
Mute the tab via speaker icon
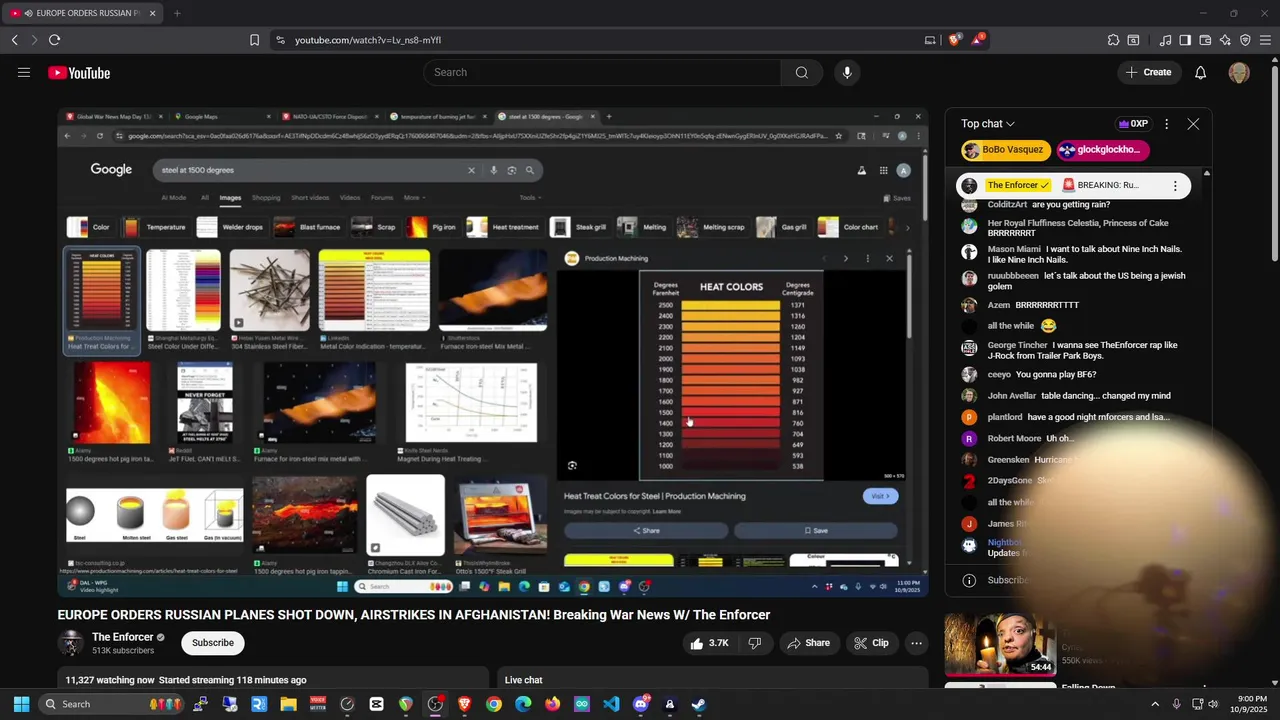click(x=27, y=13)
